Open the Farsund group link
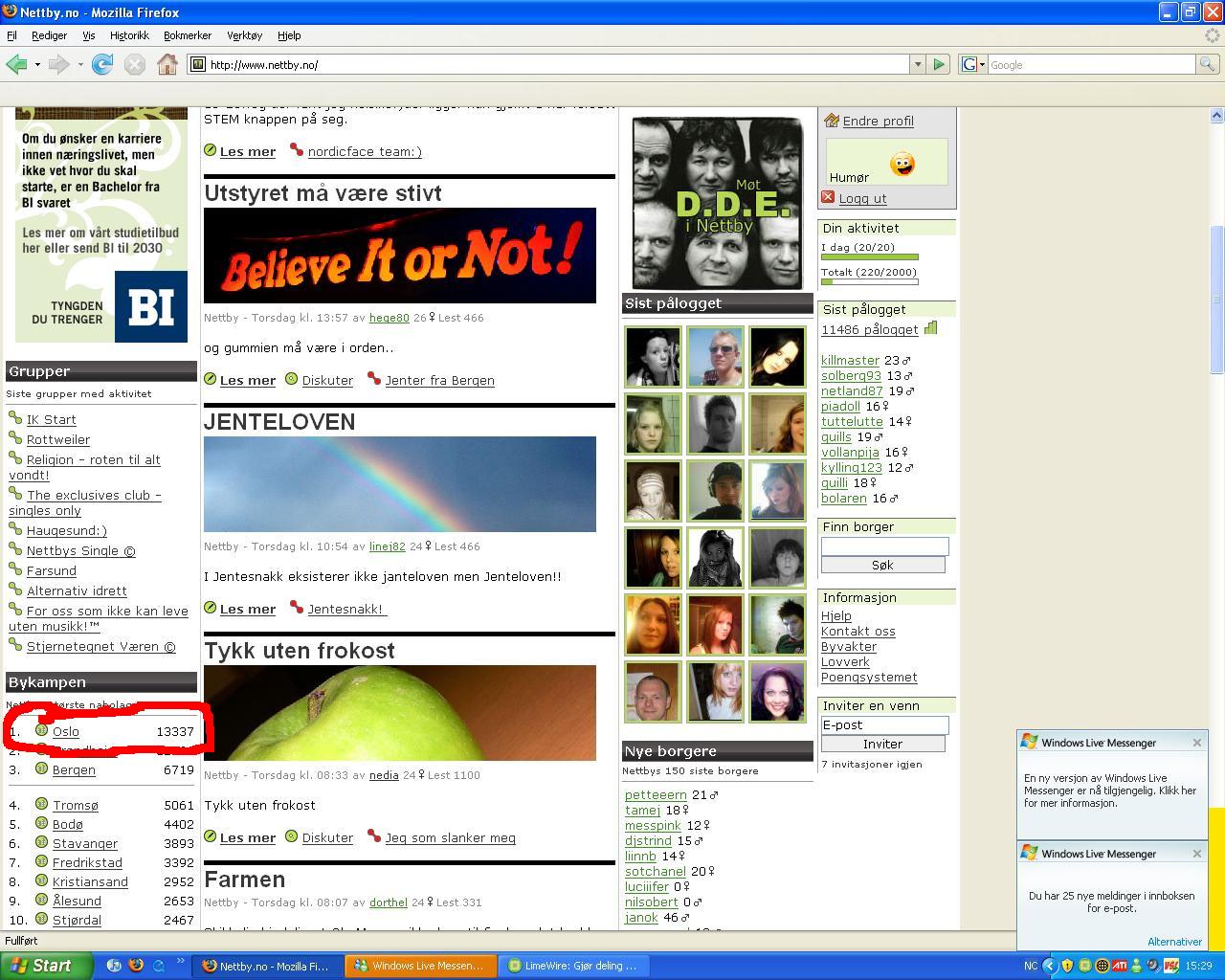 [51, 570]
